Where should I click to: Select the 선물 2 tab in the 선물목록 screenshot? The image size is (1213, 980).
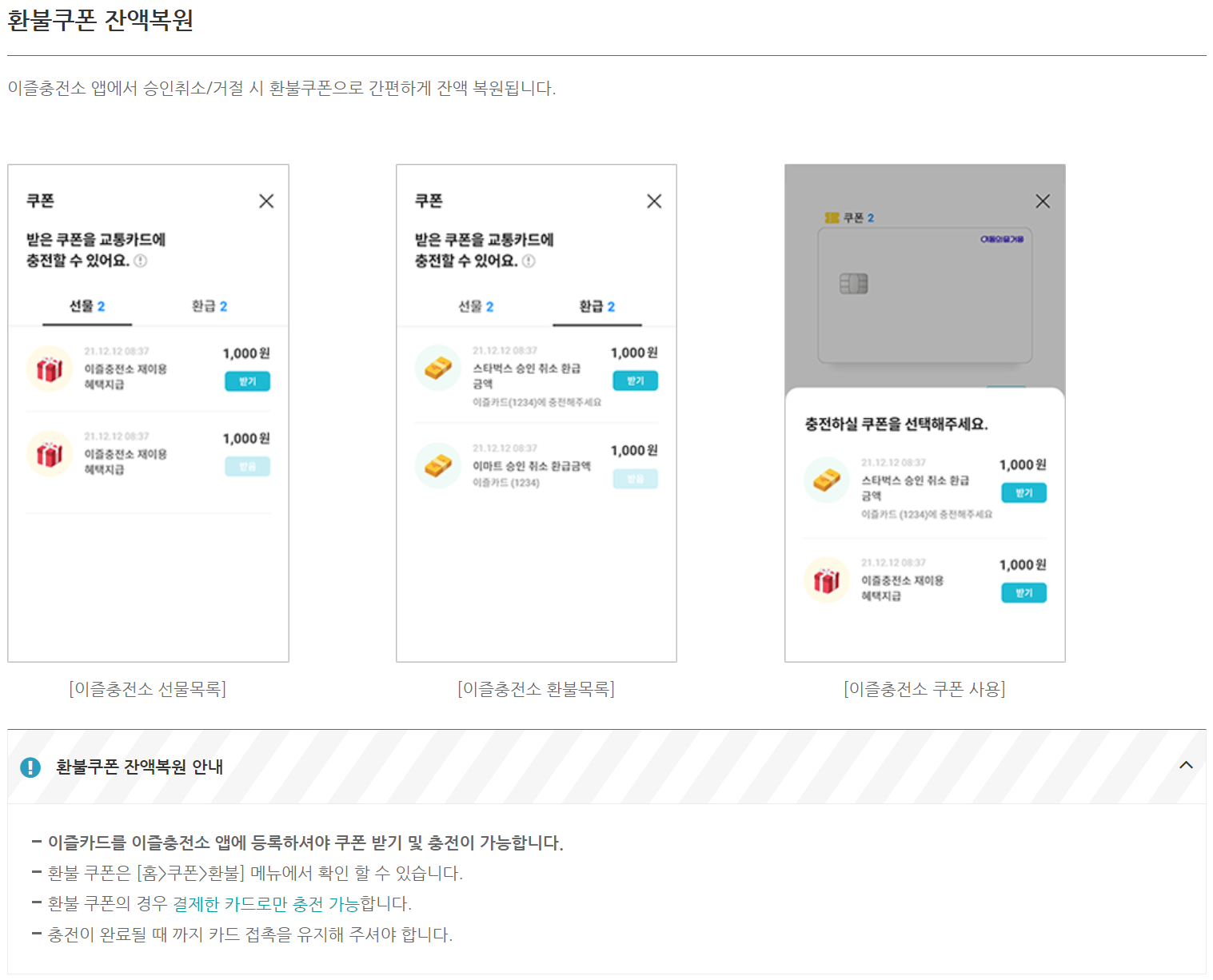point(87,306)
